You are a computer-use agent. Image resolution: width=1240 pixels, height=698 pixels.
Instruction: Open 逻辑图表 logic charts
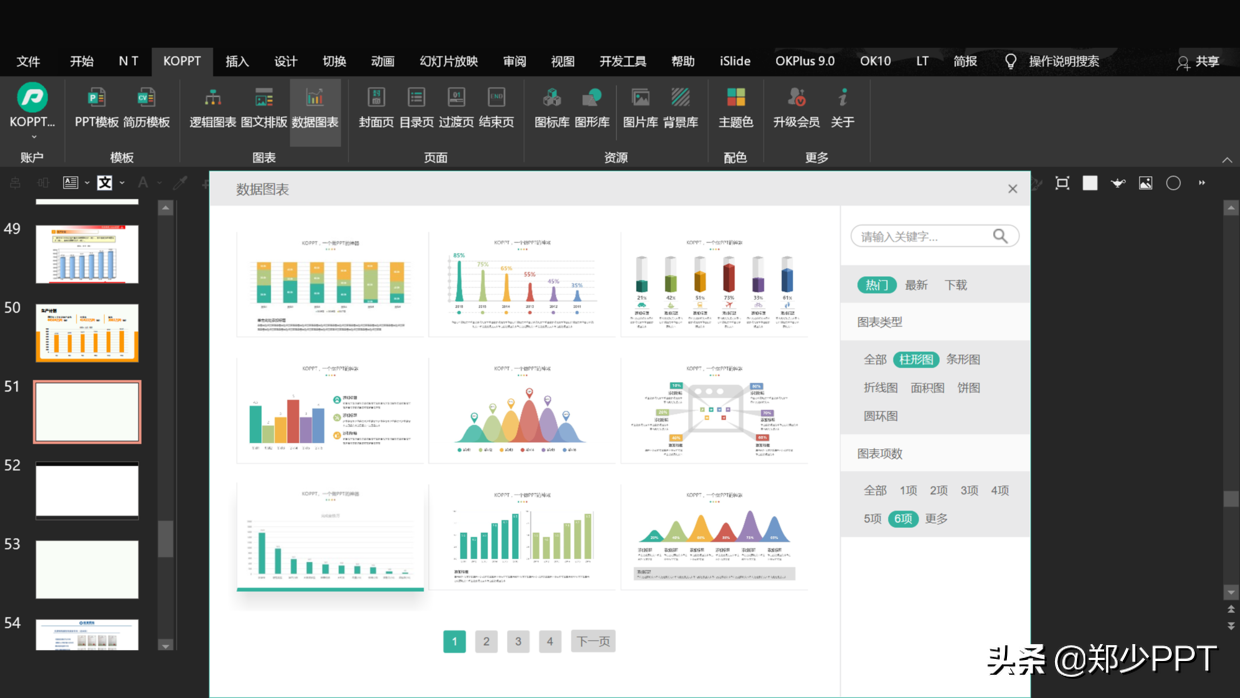[x=213, y=108]
